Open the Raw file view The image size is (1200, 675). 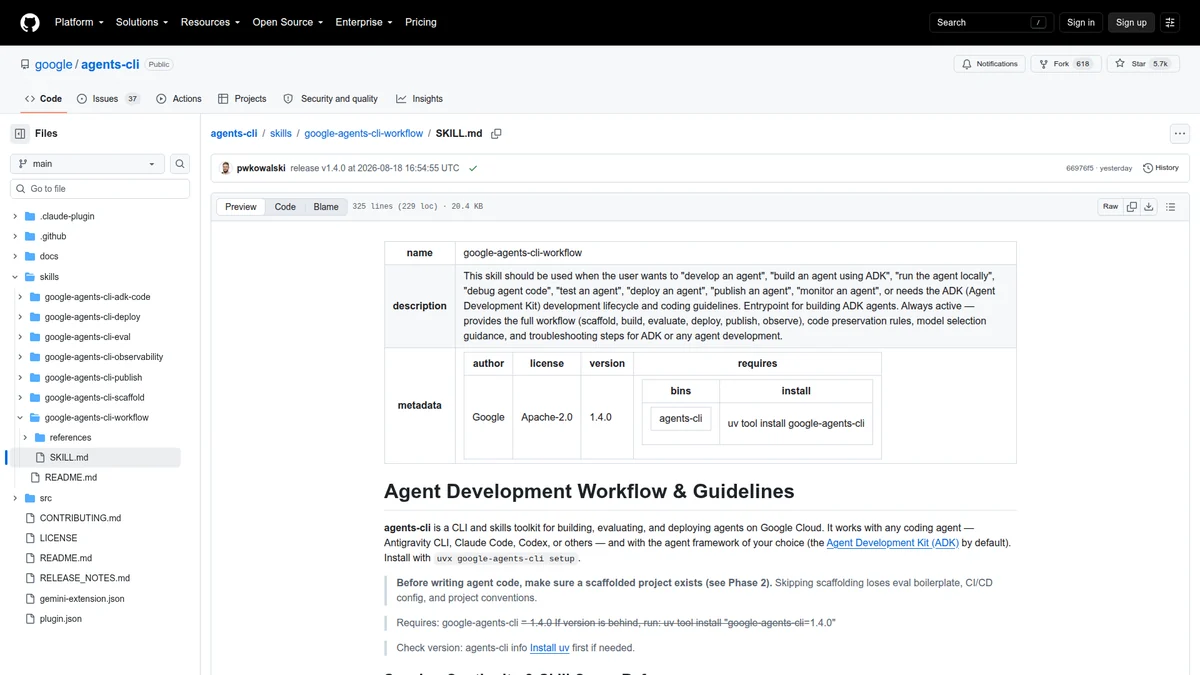pyautogui.click(x=1110, y=207)
